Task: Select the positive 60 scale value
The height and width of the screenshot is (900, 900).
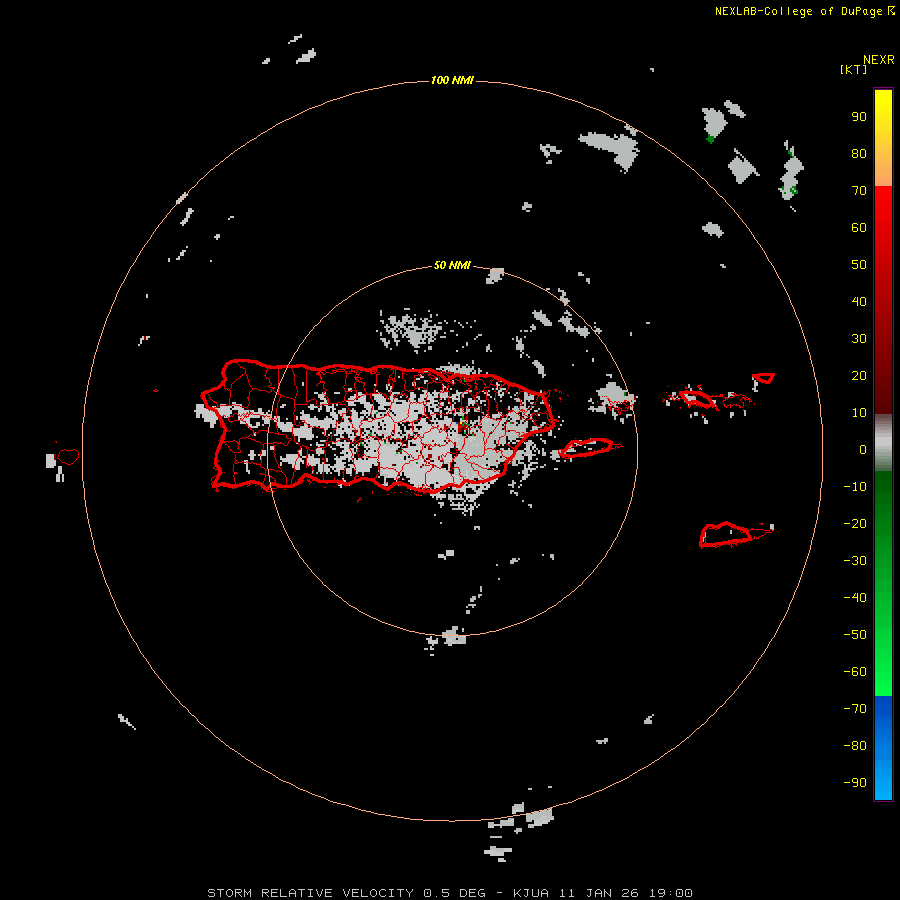Action: [859, 228]
